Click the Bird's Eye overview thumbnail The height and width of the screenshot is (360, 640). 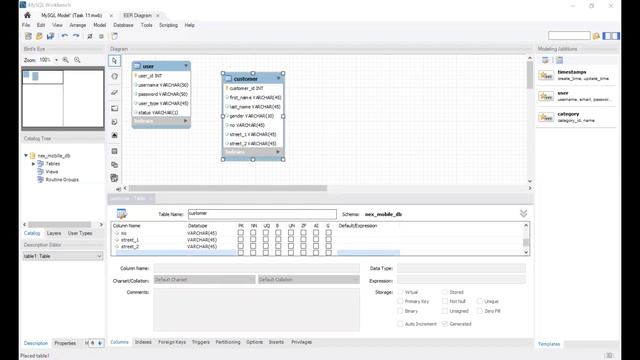click(x=63, y=98)
